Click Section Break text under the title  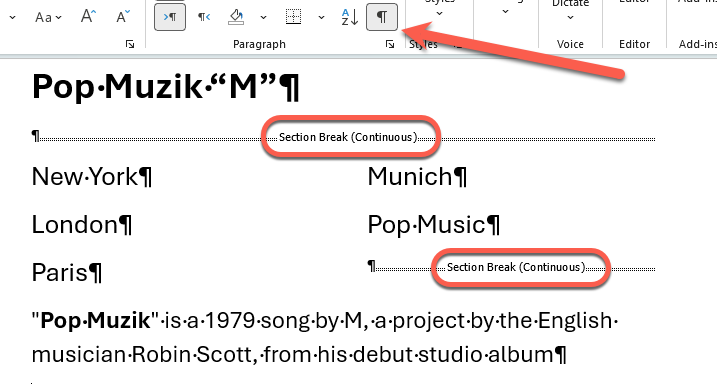point(348,137)
